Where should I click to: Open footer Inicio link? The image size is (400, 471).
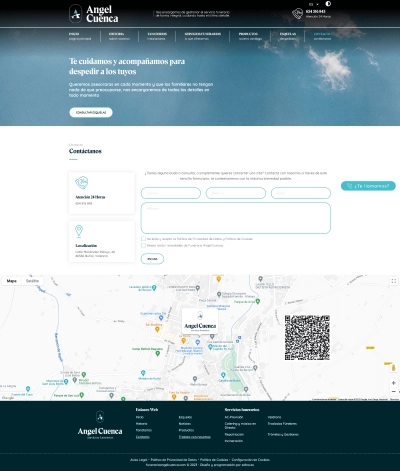click(140, 417)
